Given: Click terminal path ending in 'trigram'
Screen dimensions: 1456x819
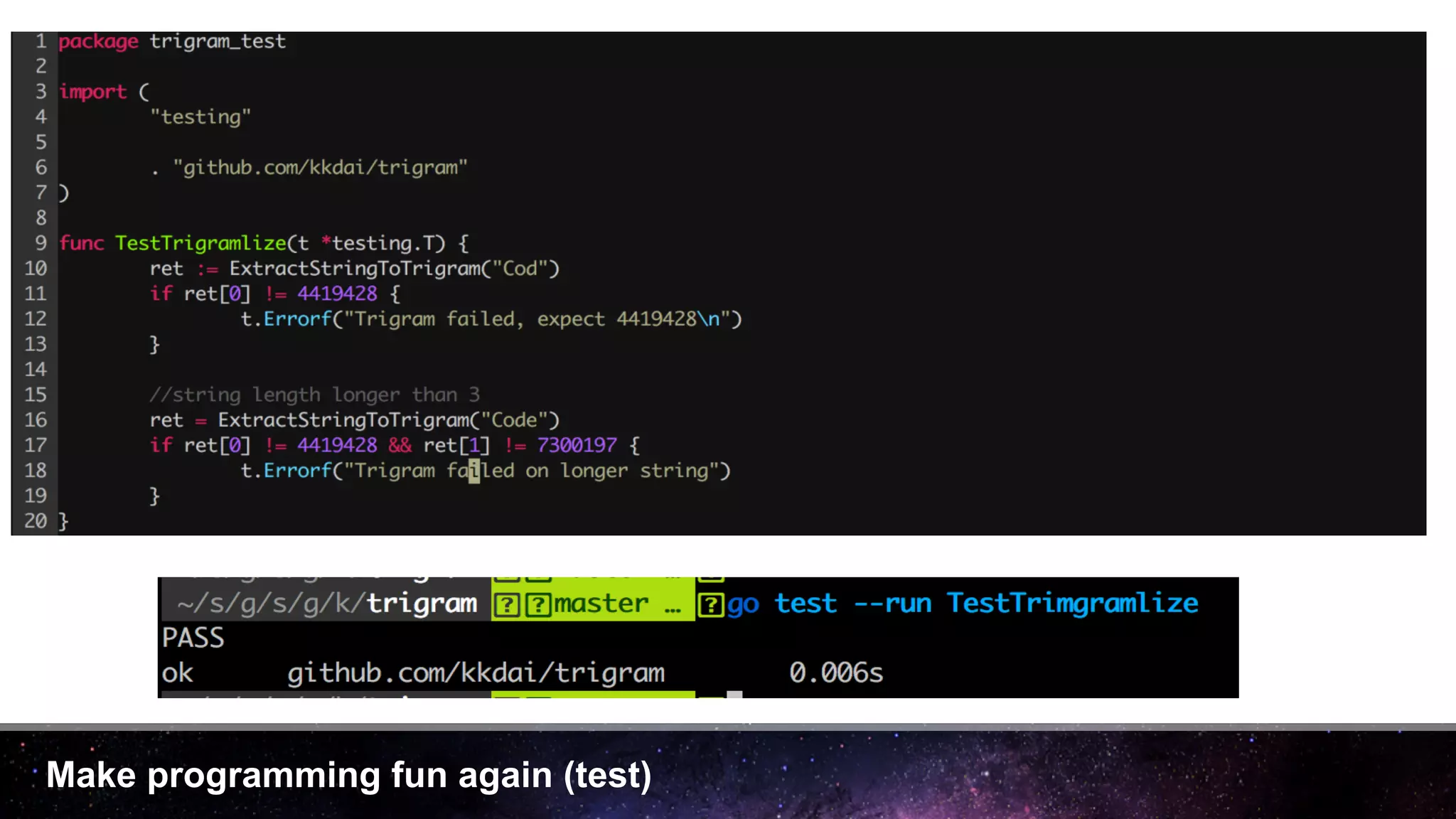Looking at the screenshot, I should (327, 604).
